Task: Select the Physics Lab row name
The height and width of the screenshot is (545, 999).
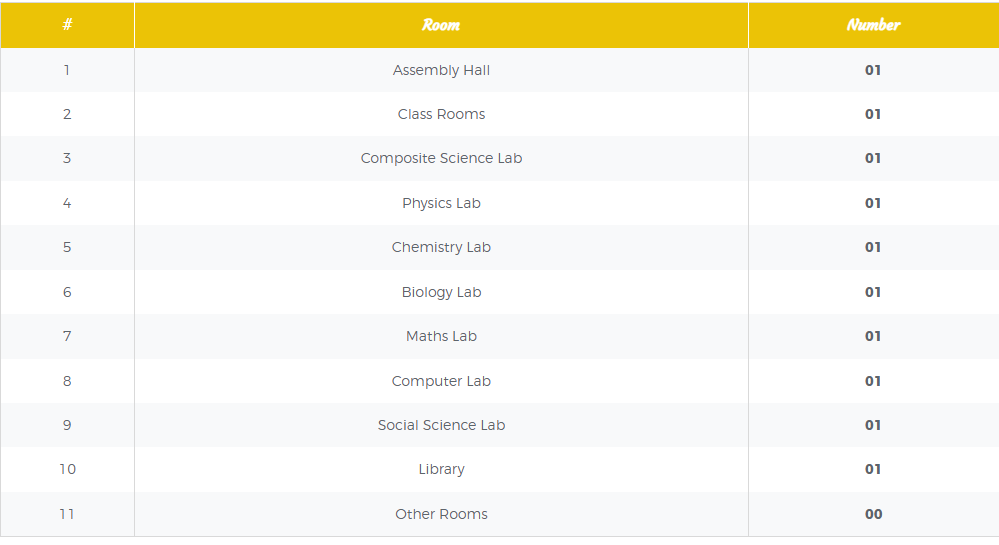Action: (x=441, y=203)
